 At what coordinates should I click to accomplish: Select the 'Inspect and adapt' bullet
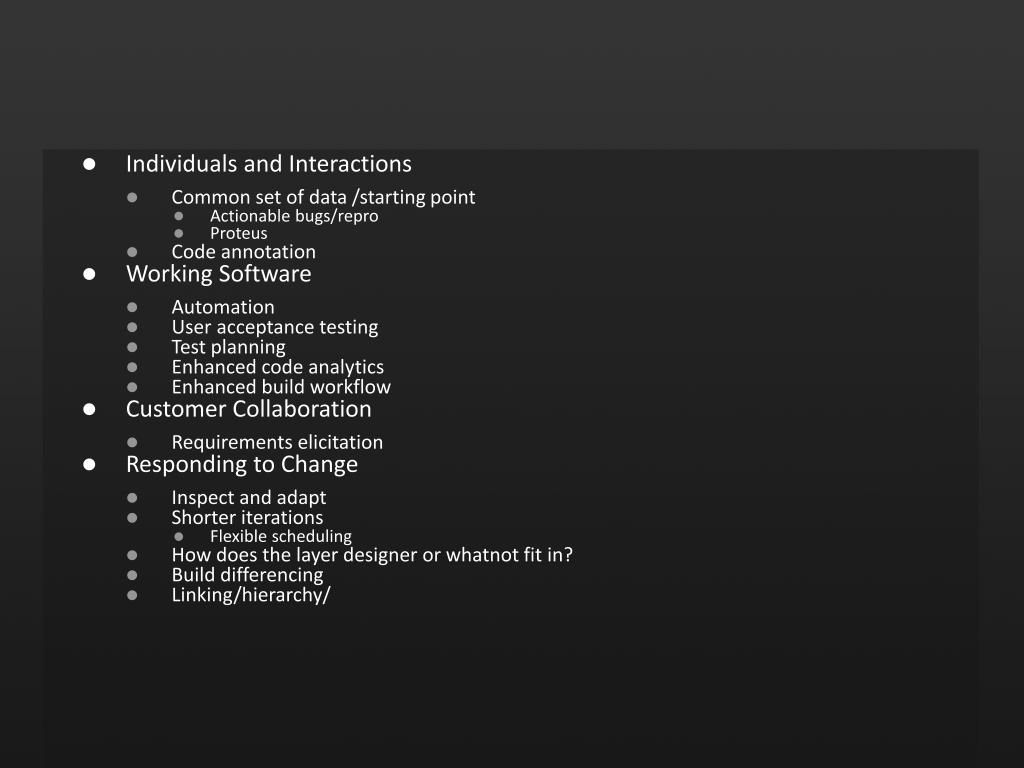(x=249, y=498)
